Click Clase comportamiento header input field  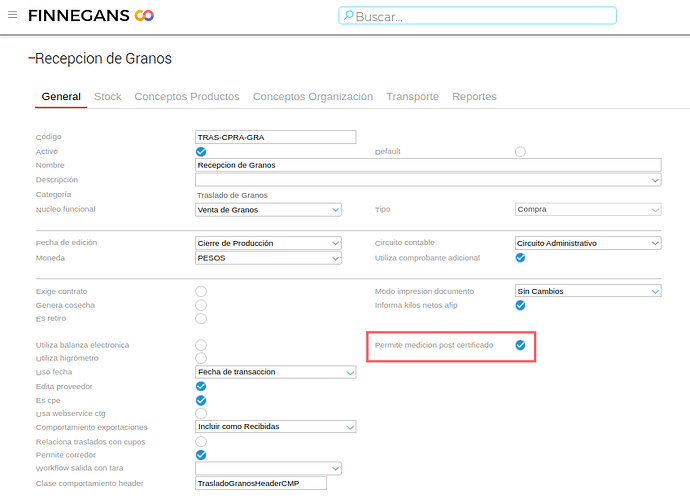[x=261, y=483]
